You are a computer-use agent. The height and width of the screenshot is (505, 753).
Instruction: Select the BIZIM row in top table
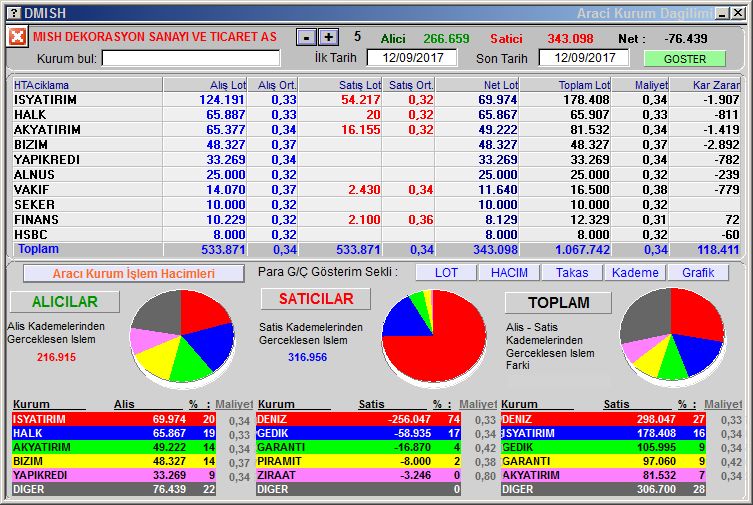pos(376,144)
